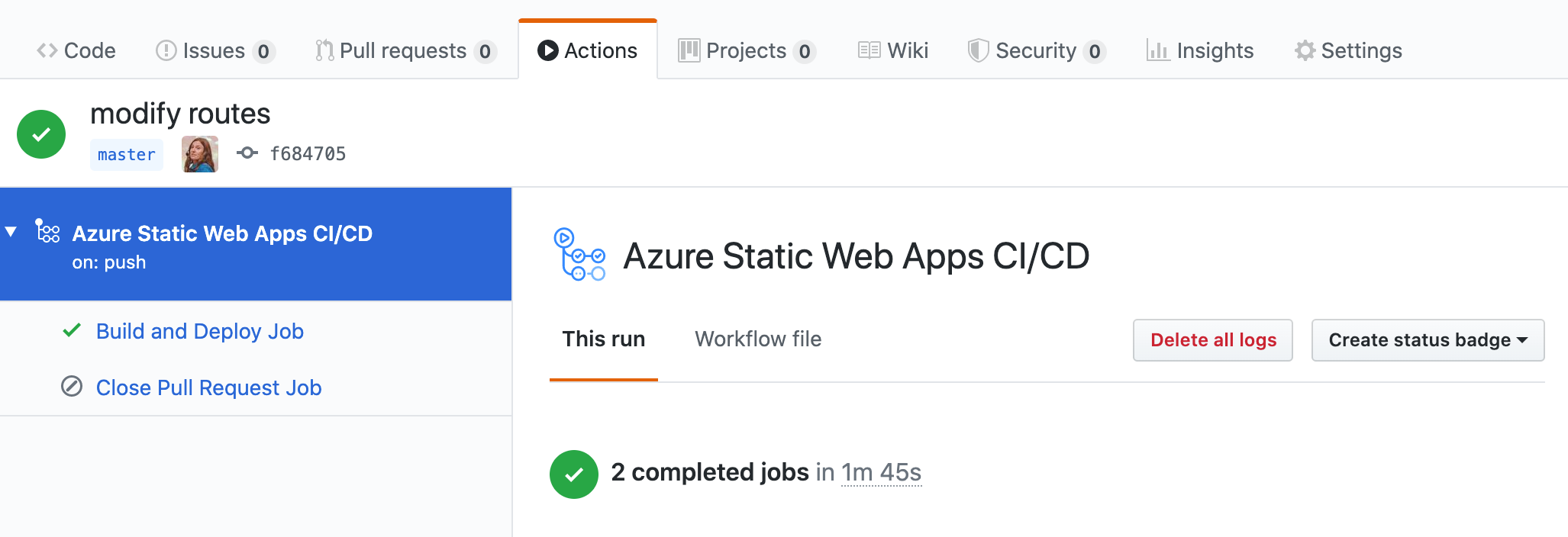Click the 2 completed jobs text
Viewport: 1568px width, 537px height.
point(710,472)
